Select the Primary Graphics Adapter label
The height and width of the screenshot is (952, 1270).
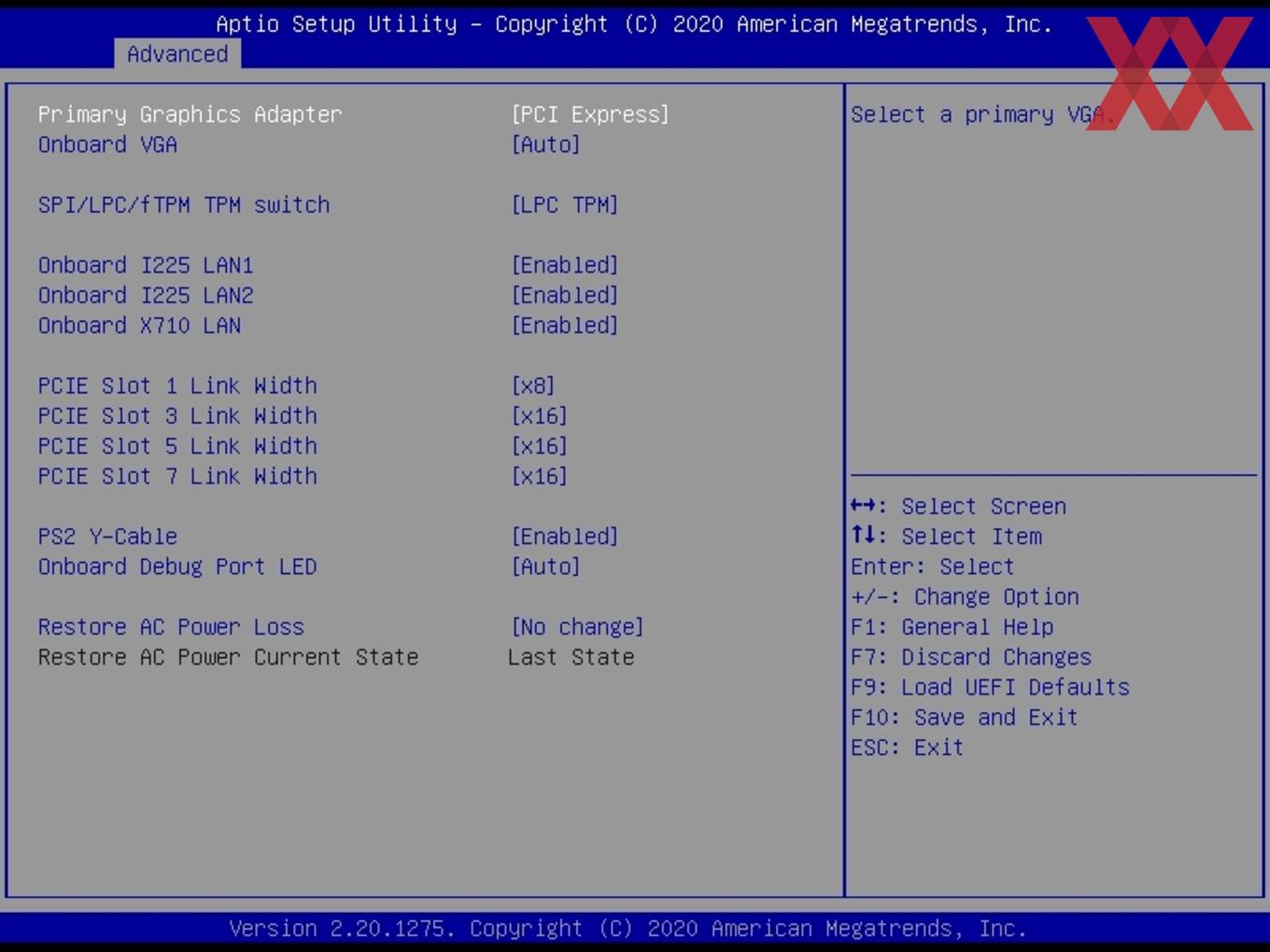pyautogui.click(x=190, y=114)
